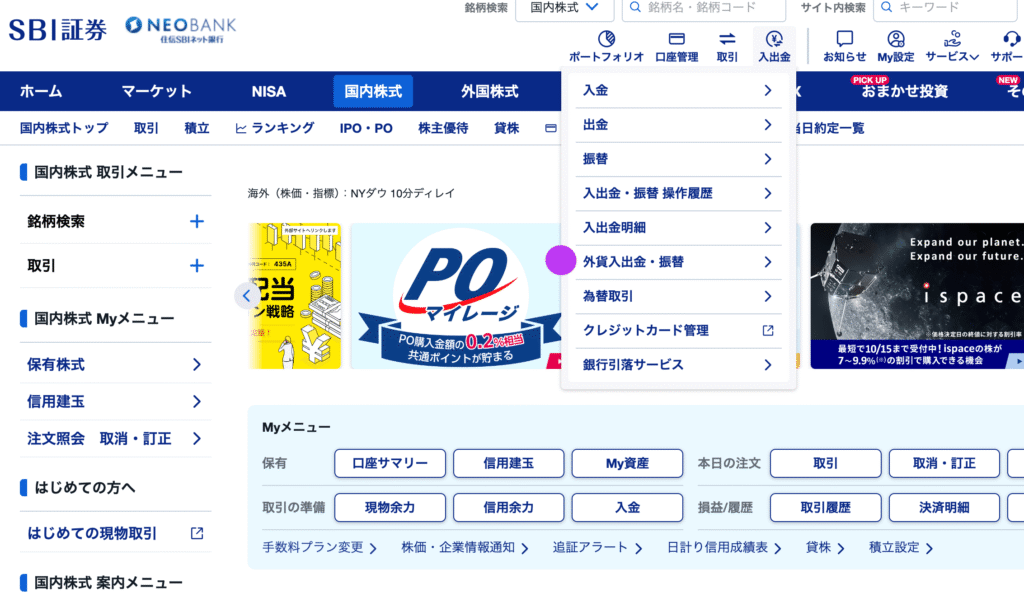Viewport: 1024px width, 597px height.
Task: Click the 取引履歴 button
Action: click(x=825, y=508)
